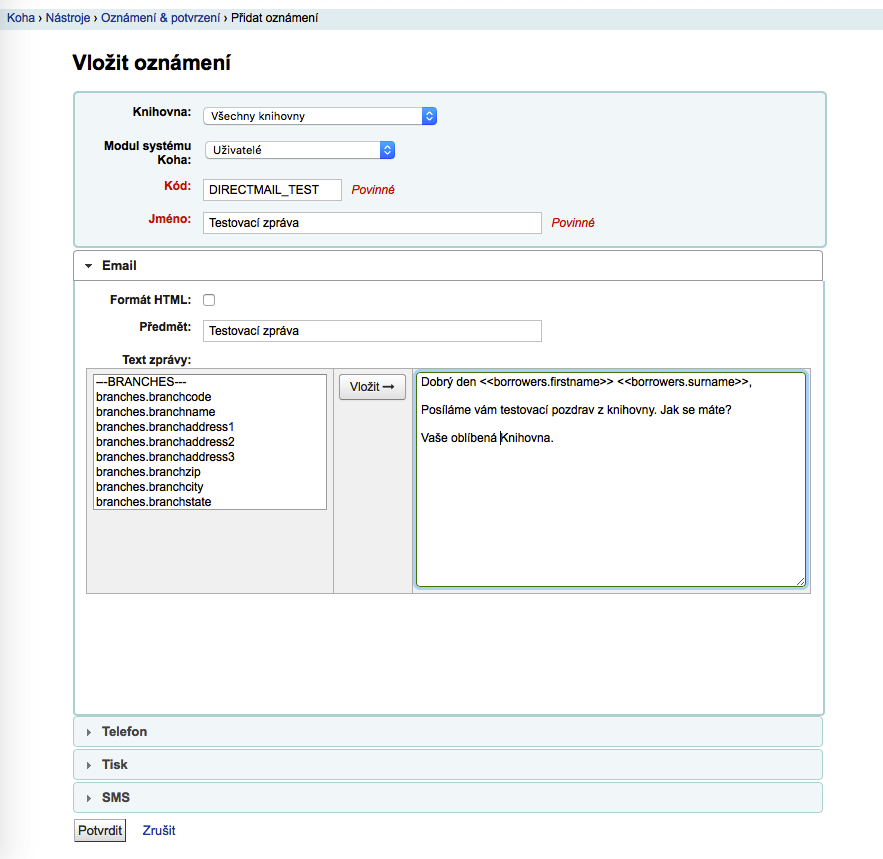Click the Potvrdit submit button
The height and width of the screenshot is (859, 883).
pyautogui.click(x=100, y=830)
